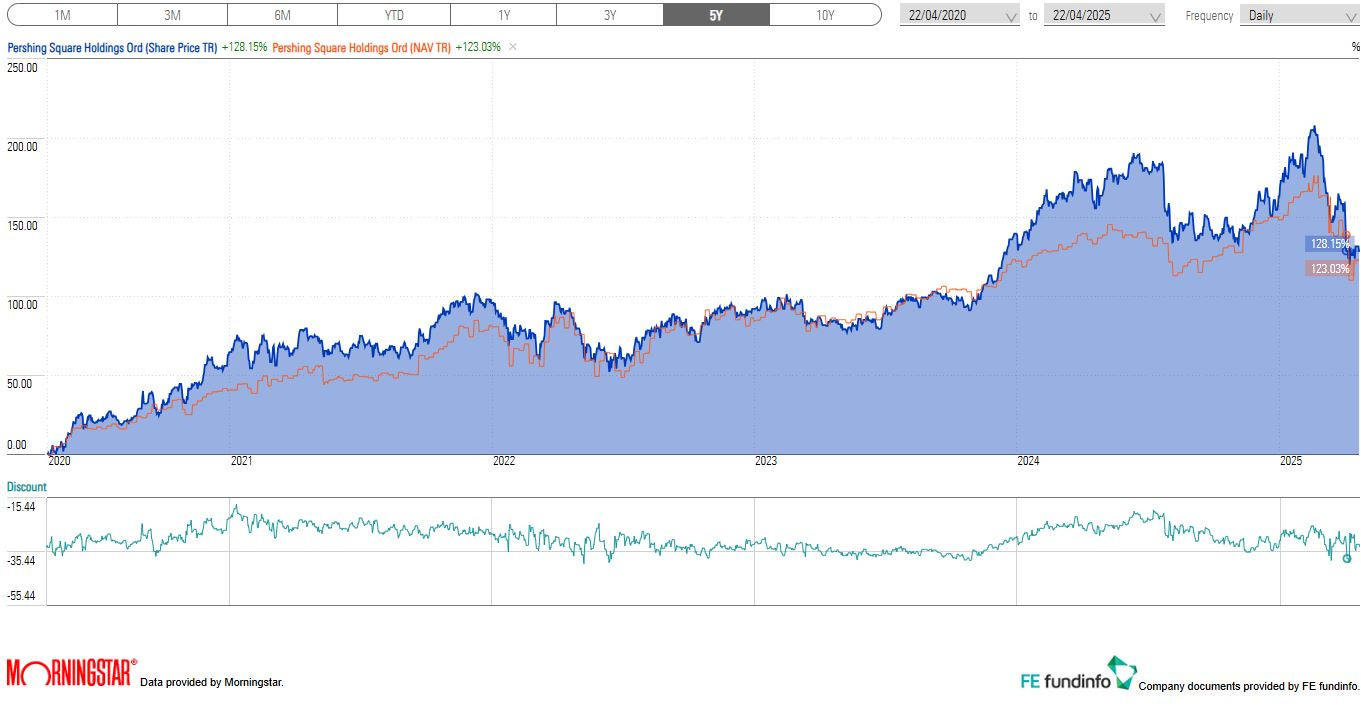This screenshot has height=713, width=1361.
Task: Switch to the 3Y range tab
Action: tap(610, 15)
